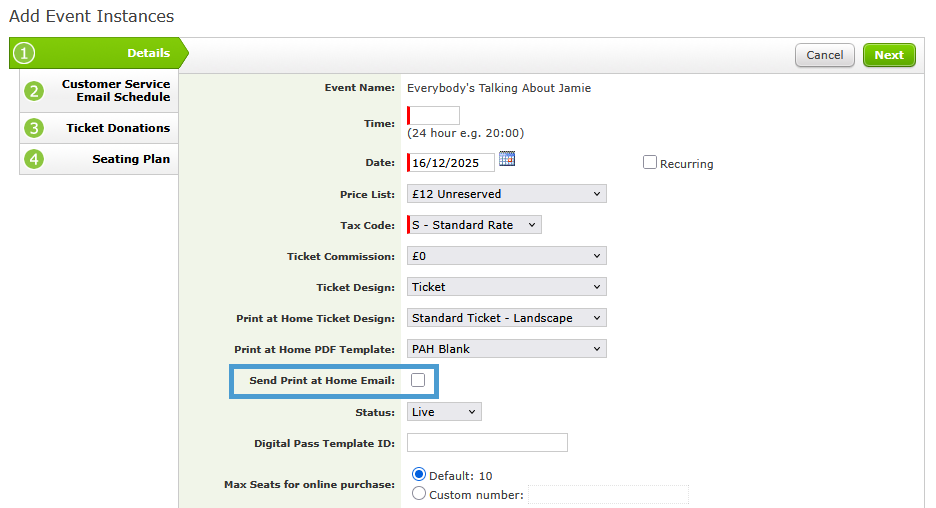Click the step 3 circle icon
This screenshot has height=508, width=936.
(x=35, y=128)
